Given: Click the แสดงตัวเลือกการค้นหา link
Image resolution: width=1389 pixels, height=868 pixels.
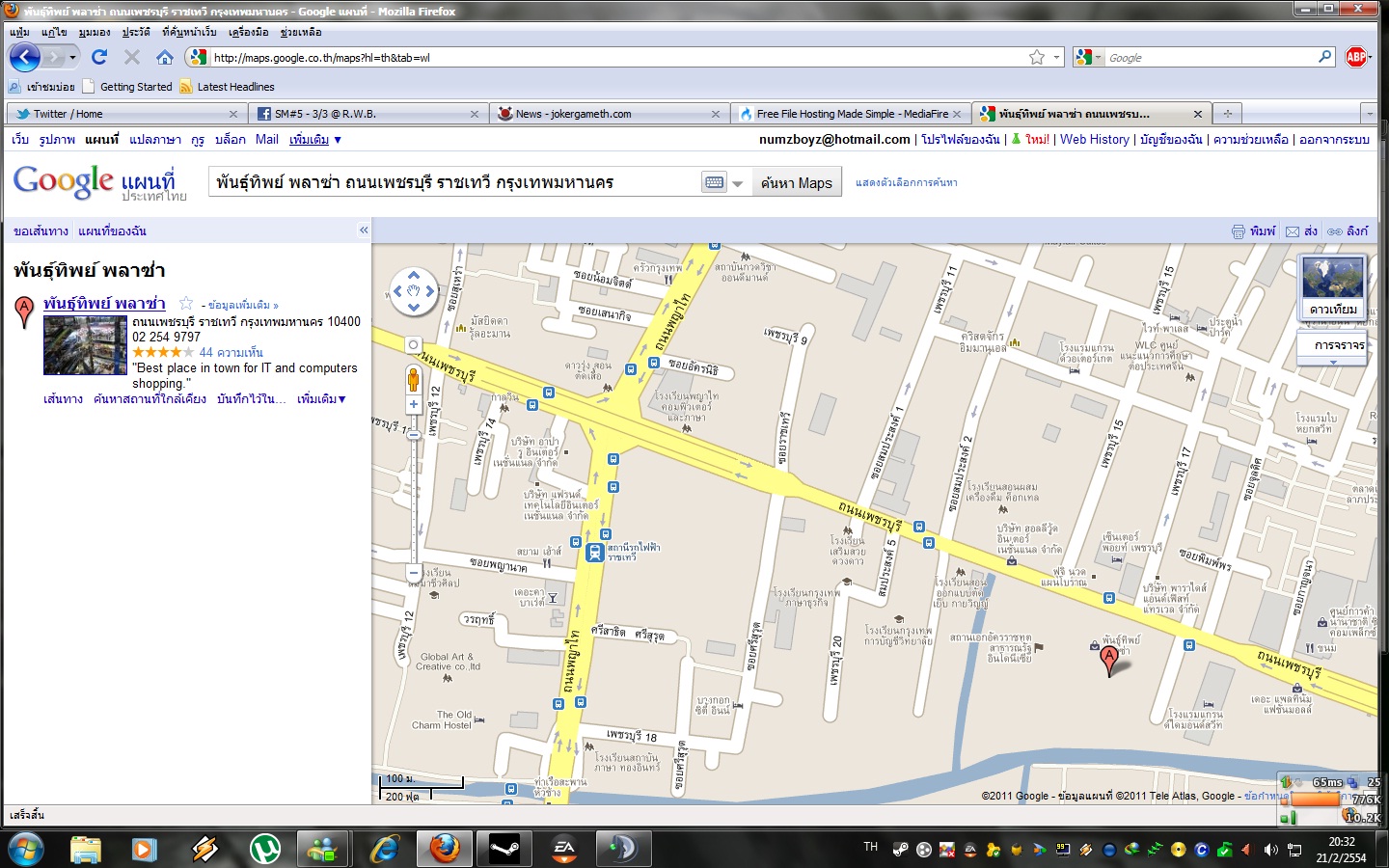Looking at the screenshot, I should pyautogui.click(x=907, y=182).
